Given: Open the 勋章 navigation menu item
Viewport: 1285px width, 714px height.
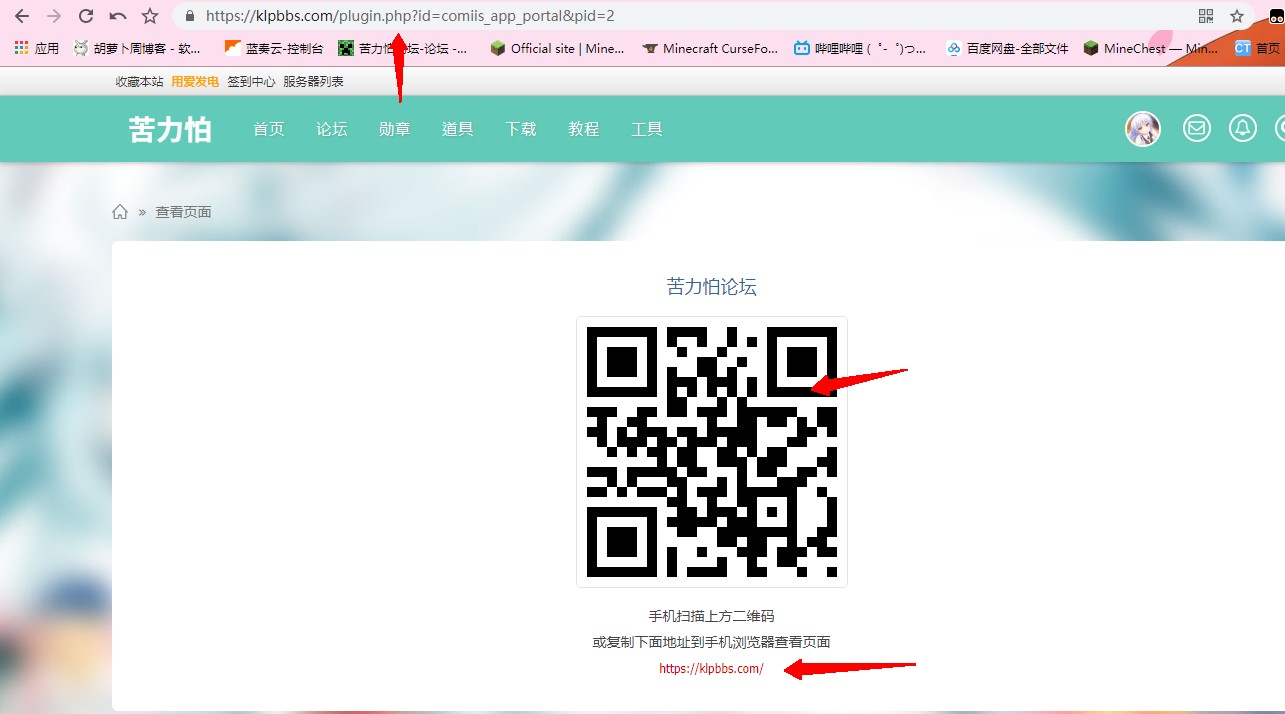Looking at the screenshot, I should coord(395,129).
